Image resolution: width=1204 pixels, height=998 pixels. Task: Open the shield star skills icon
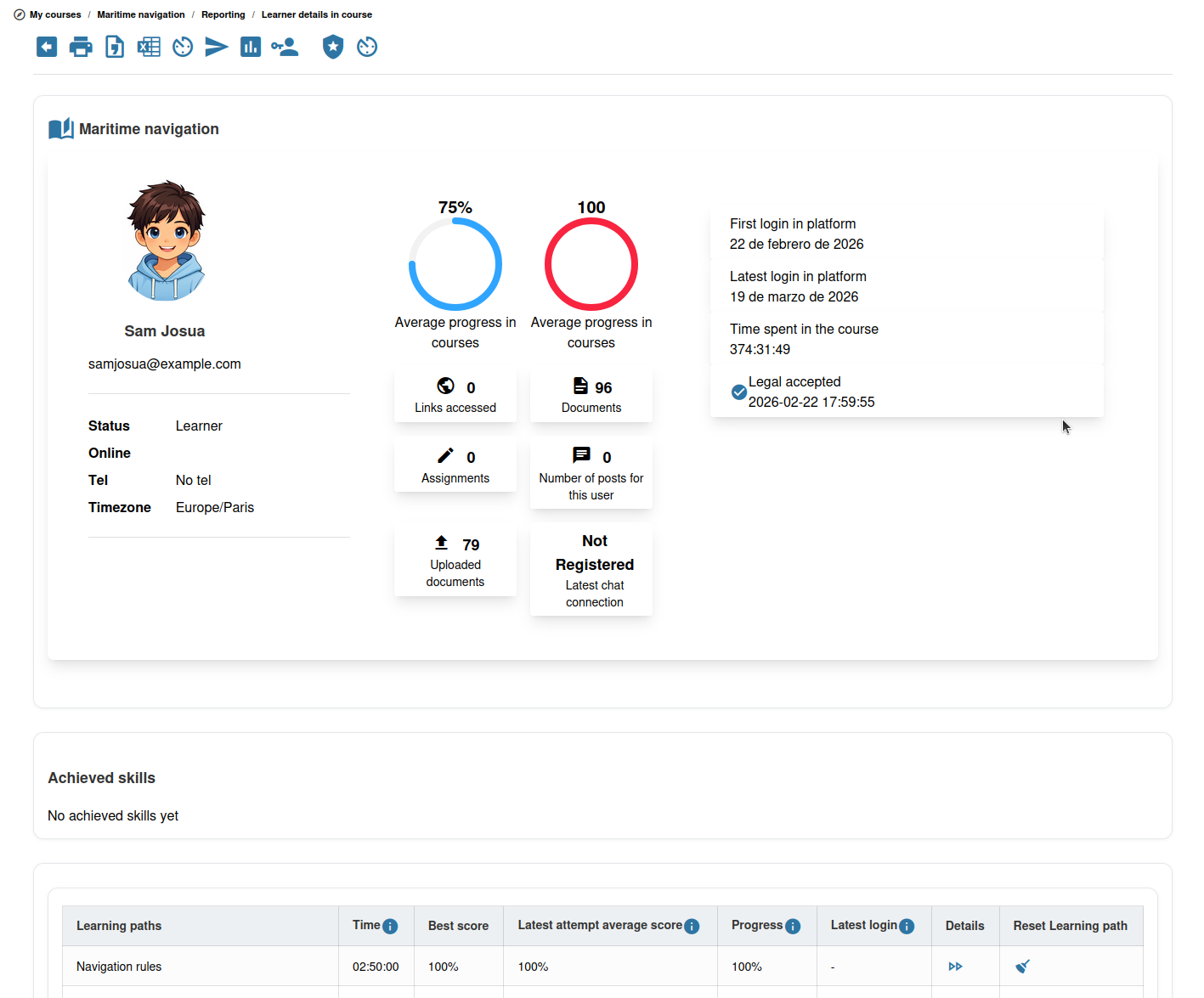[333, 47]
